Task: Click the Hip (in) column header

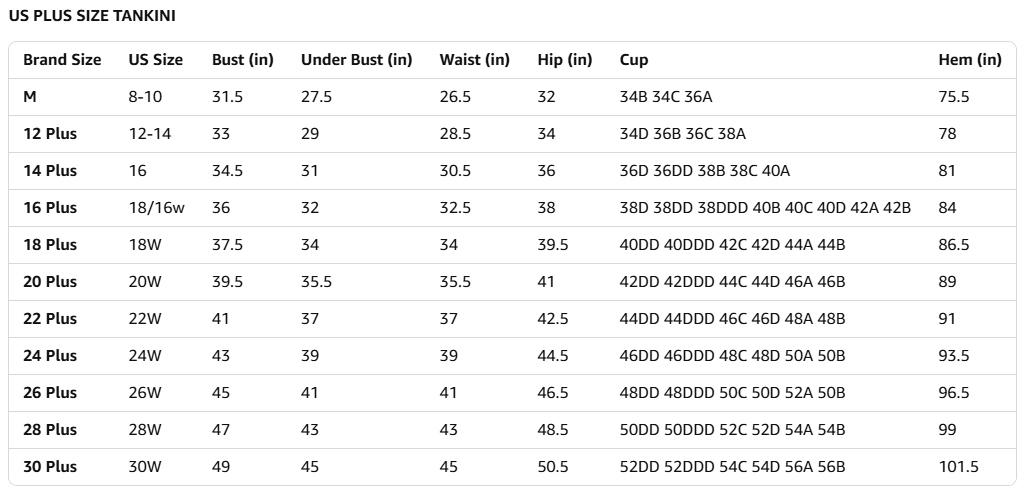Action: point(564,60)
